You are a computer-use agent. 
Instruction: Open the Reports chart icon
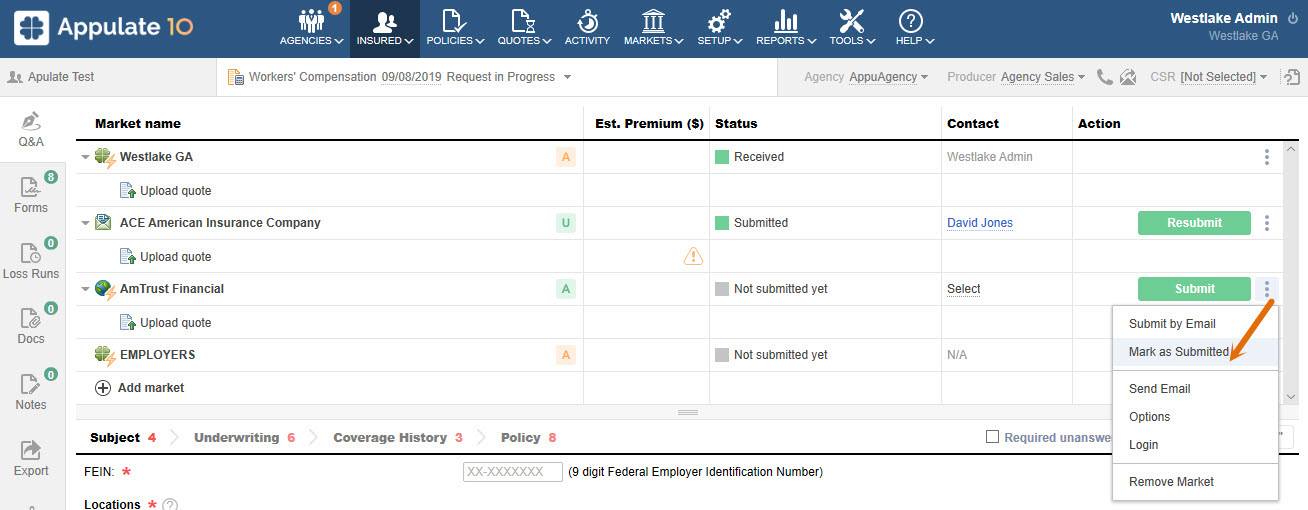click(786, 21)
